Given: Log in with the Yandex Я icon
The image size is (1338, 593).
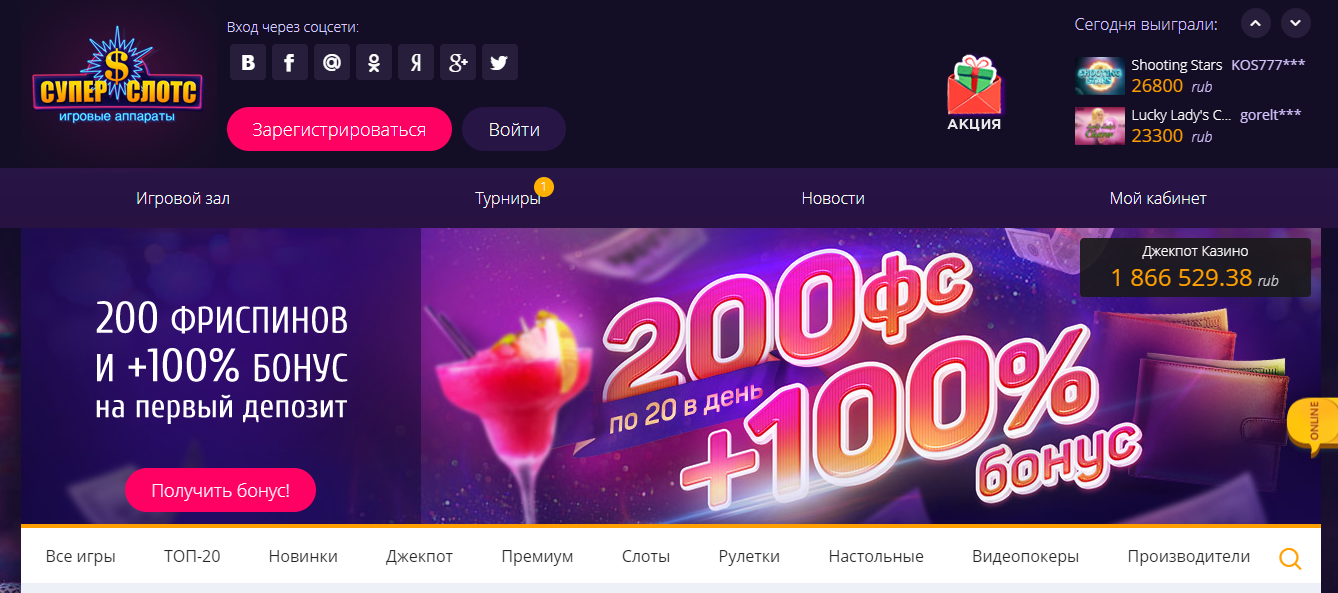Looking at the screenshot, I should pyautogui.click(x=415, y=62).
